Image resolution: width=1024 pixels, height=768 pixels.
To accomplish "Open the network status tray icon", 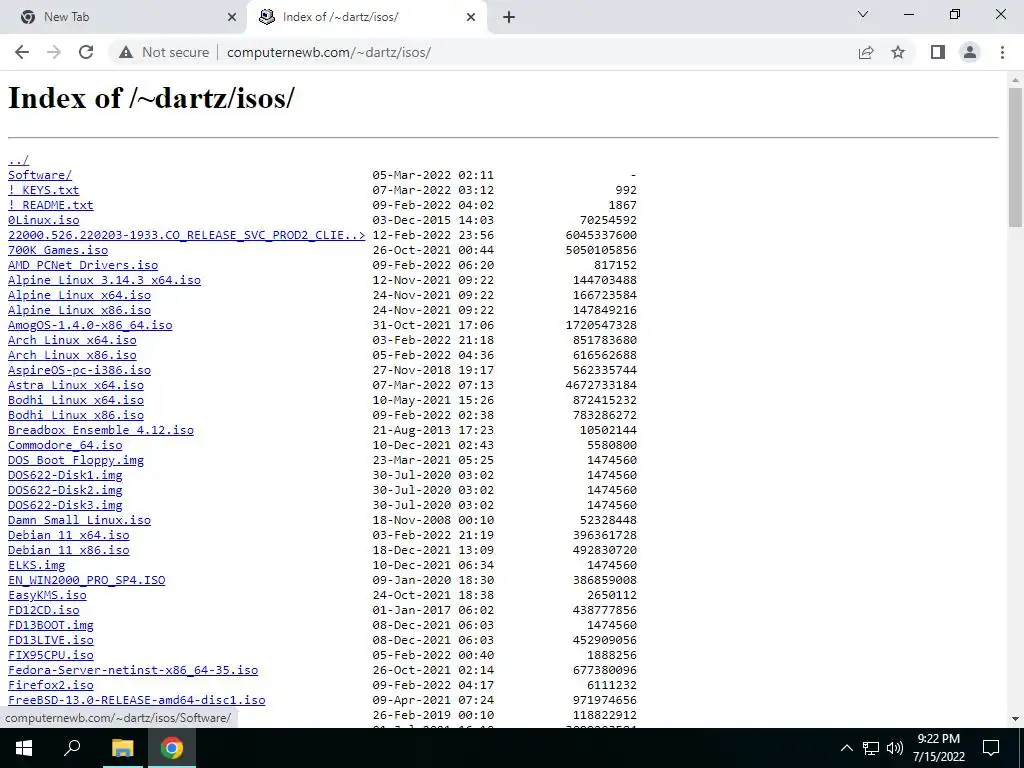I will pos(871,748).
